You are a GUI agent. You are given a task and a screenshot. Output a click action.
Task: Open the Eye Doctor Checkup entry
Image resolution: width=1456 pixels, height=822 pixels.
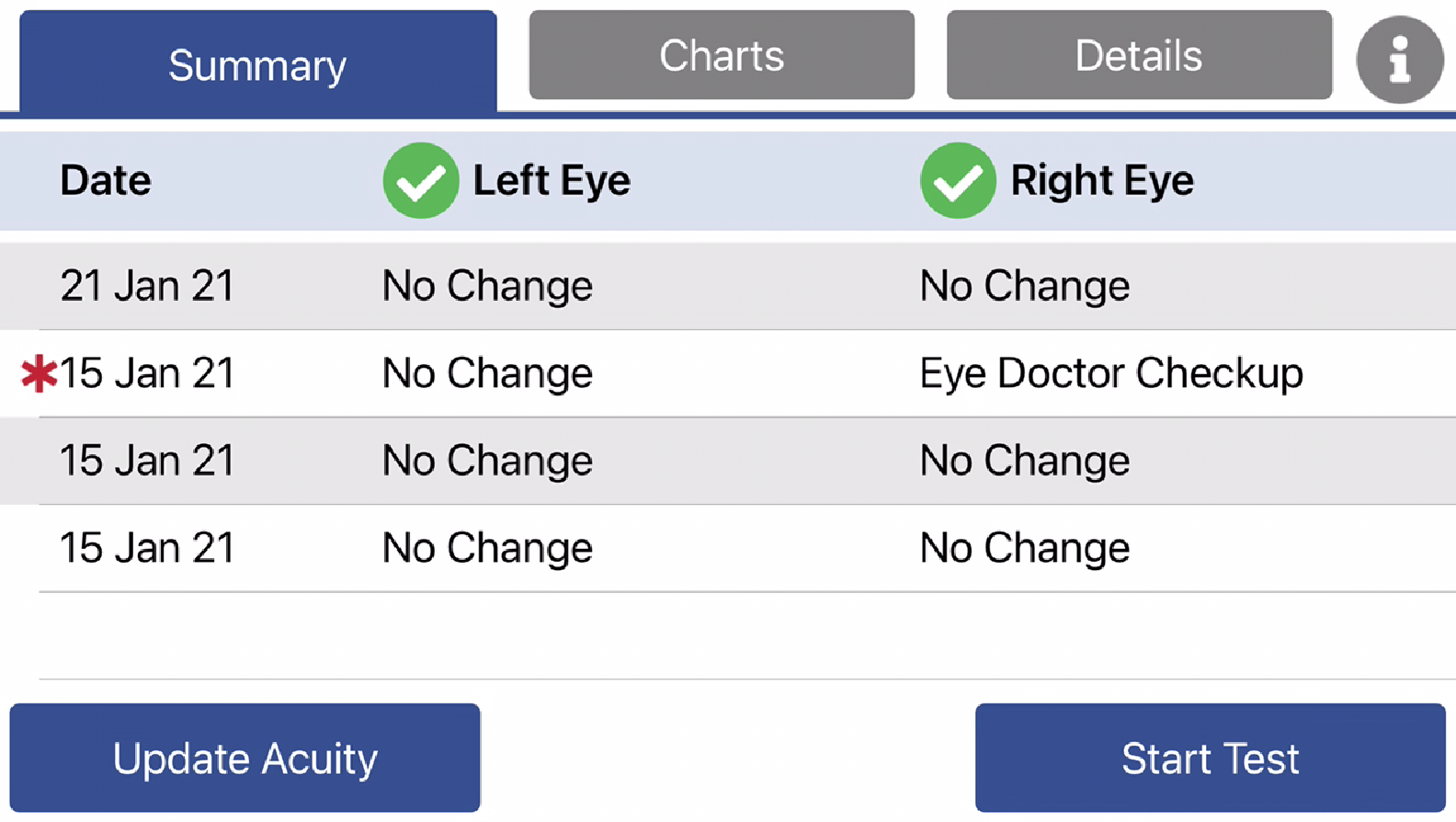pyautogui.click(x=1111, y=372)
